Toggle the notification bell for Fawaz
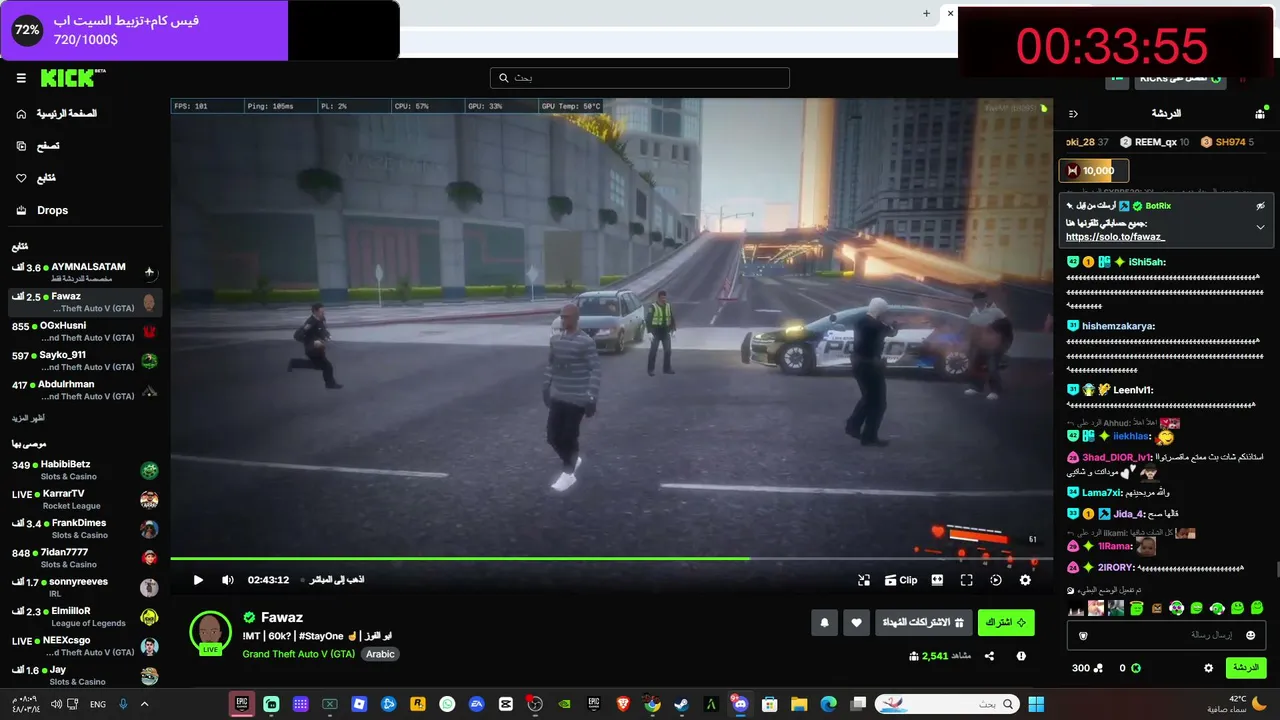Image resolution: width=1280 pixels, height=720 pixels. pyautogui.click(x=825, y=622)
